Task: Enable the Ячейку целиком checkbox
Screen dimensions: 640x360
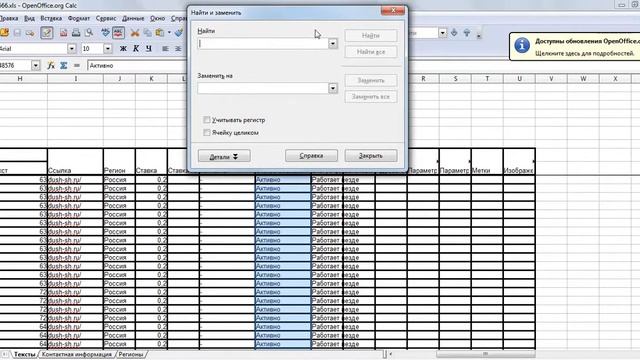Action: [207, 133]
